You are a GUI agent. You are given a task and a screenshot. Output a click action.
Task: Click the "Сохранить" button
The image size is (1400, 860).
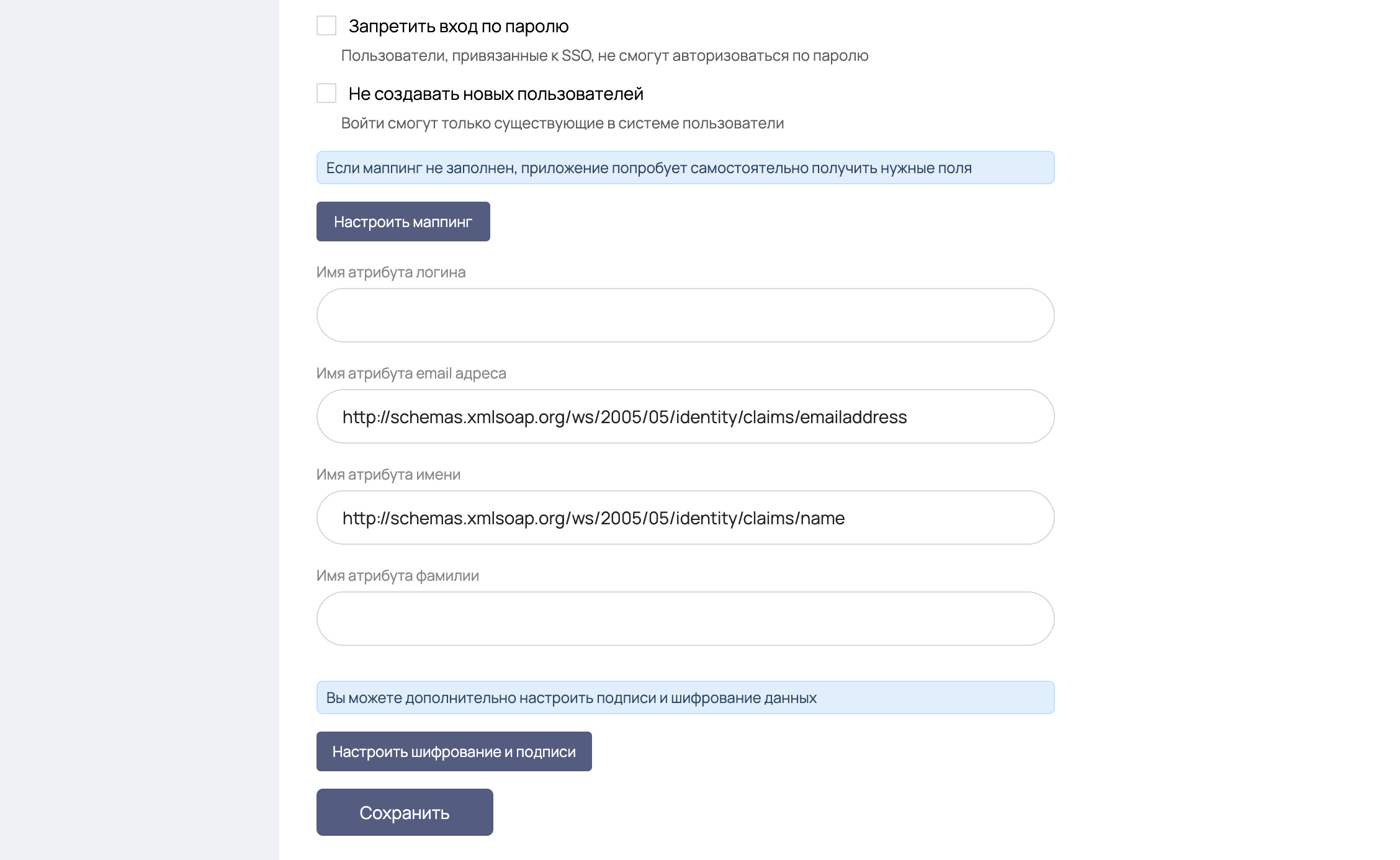click(x=405, y=812)
